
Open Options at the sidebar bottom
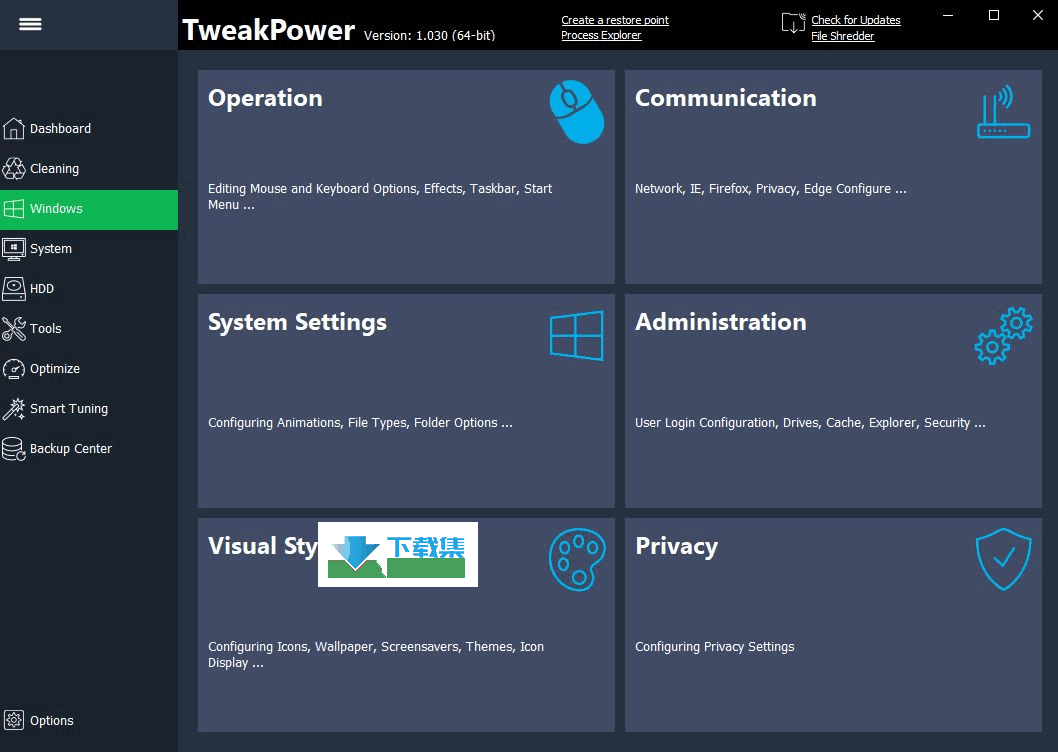[x=89, y=720]
